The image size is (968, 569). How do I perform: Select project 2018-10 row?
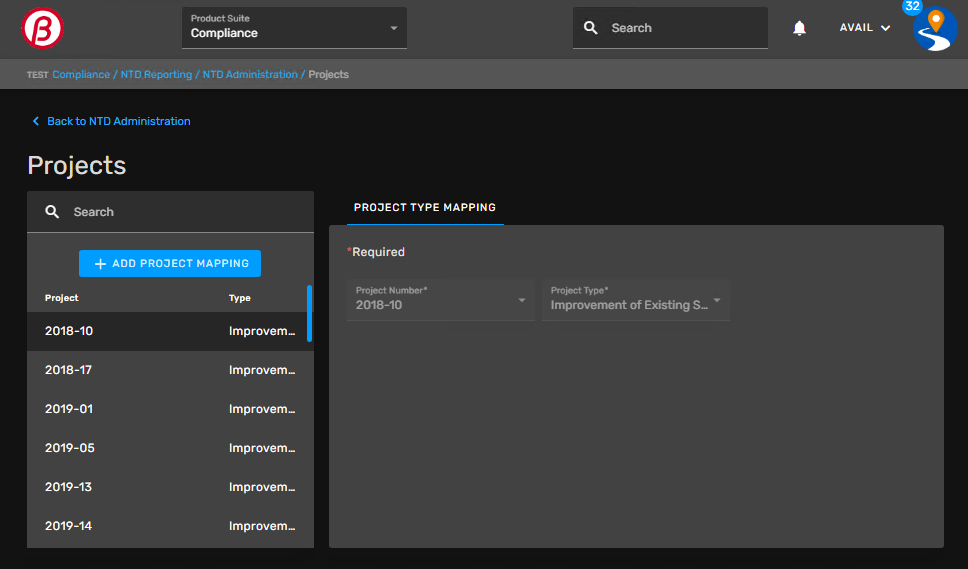pyautogui.click(x=170, y=331)
